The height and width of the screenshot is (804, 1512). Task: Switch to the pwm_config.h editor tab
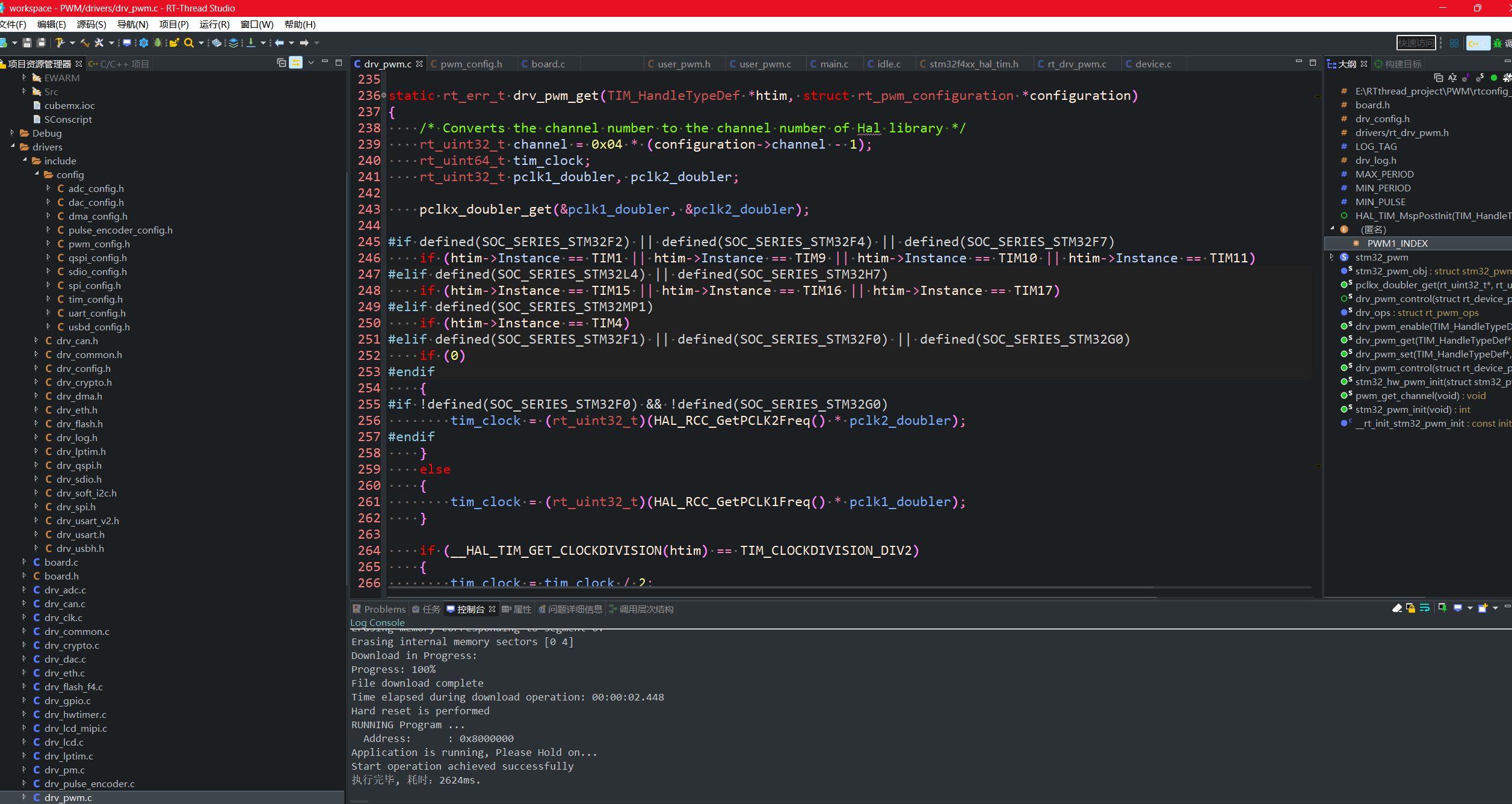(x=471, y=64)
